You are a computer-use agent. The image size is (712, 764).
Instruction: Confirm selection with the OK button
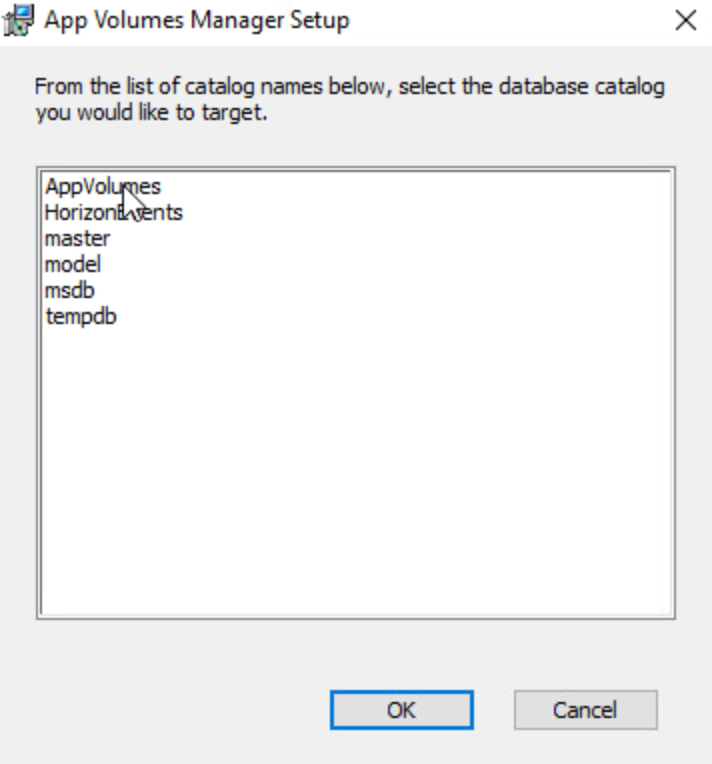click(x=401, y=710)
